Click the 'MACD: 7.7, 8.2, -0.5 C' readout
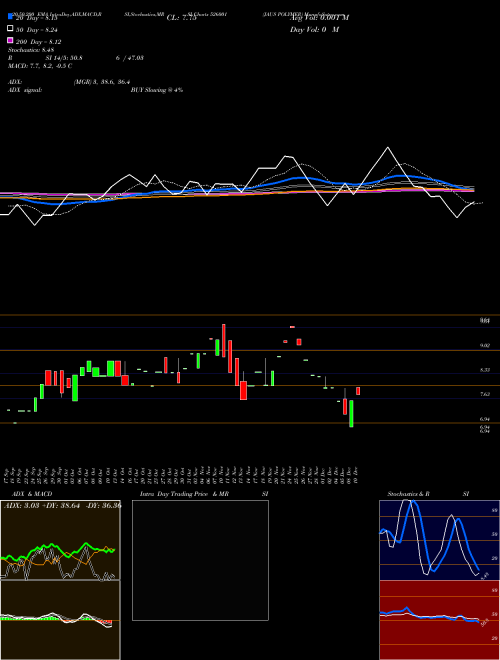 click(40, 66)
